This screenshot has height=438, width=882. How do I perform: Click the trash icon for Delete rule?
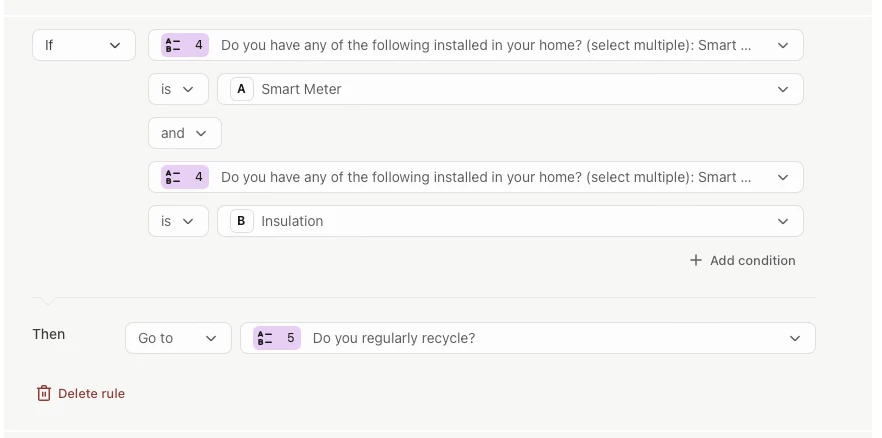click(x=44, y=393)
